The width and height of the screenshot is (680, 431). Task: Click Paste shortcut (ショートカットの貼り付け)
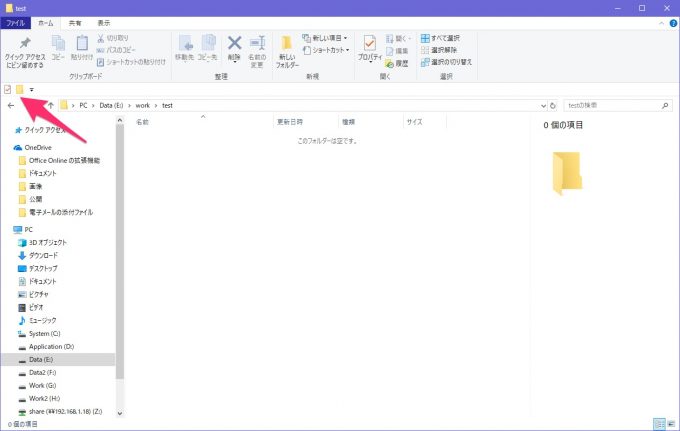131,62
